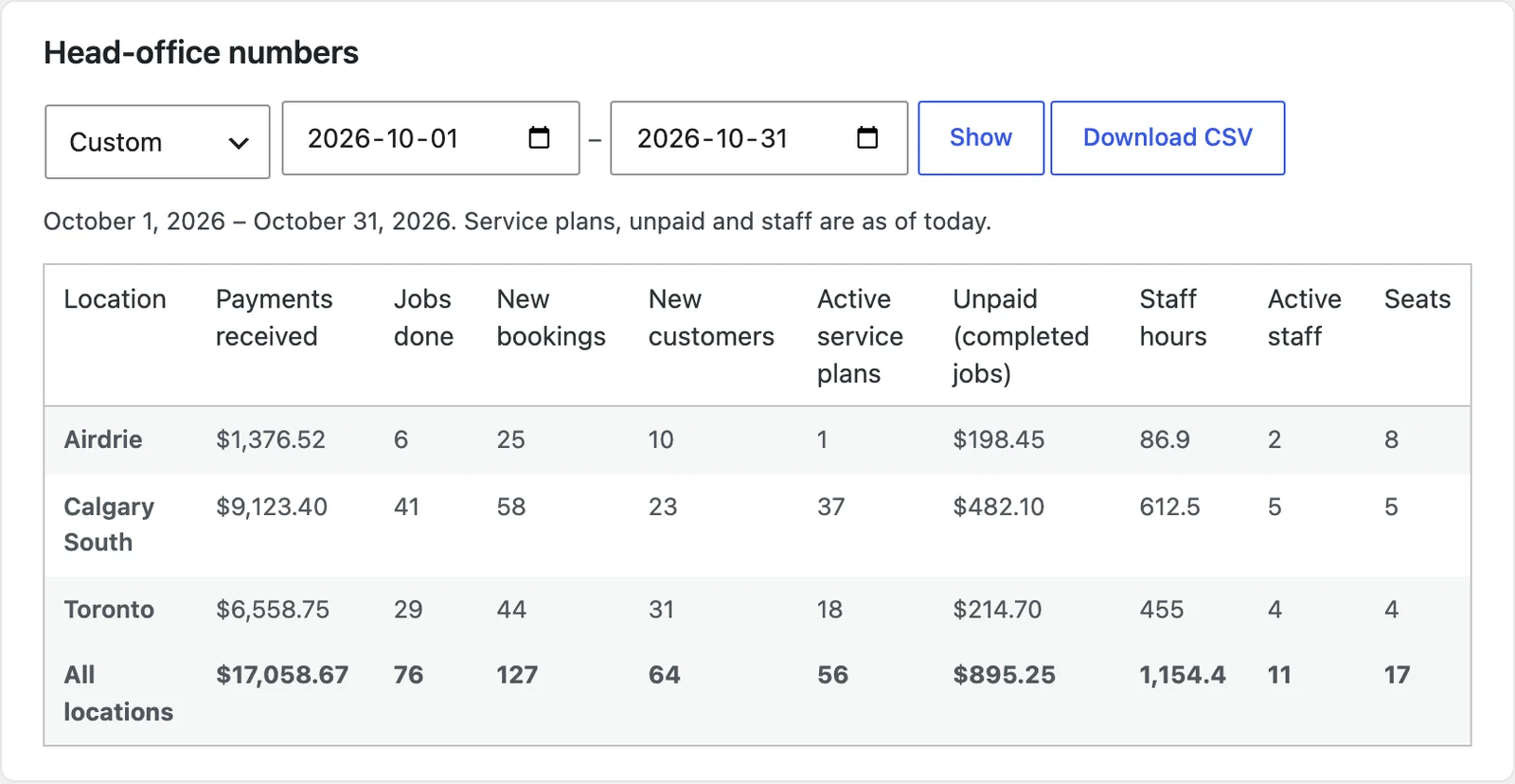Click Calgary South new bookings value 58

click(511, 507)
